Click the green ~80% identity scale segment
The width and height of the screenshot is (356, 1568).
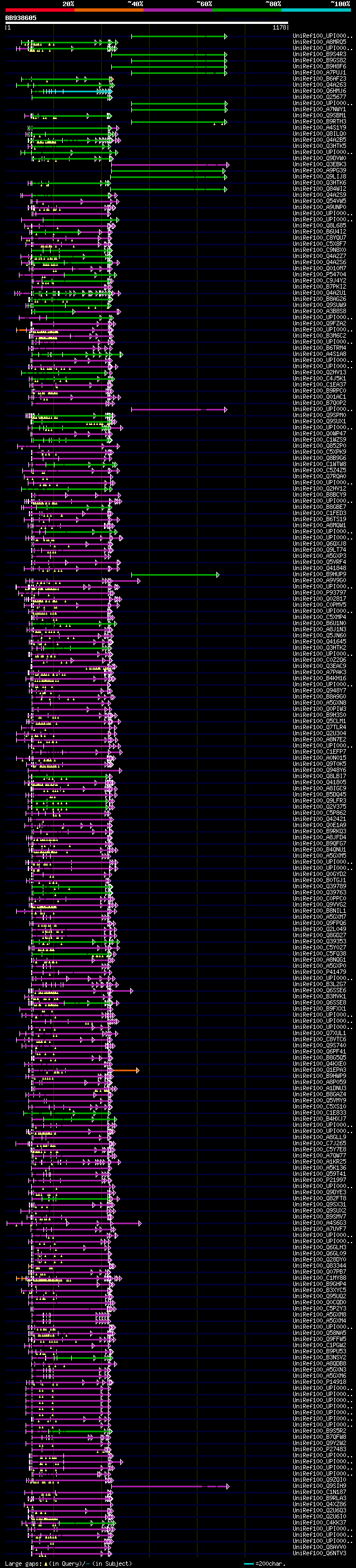(247, 10)
